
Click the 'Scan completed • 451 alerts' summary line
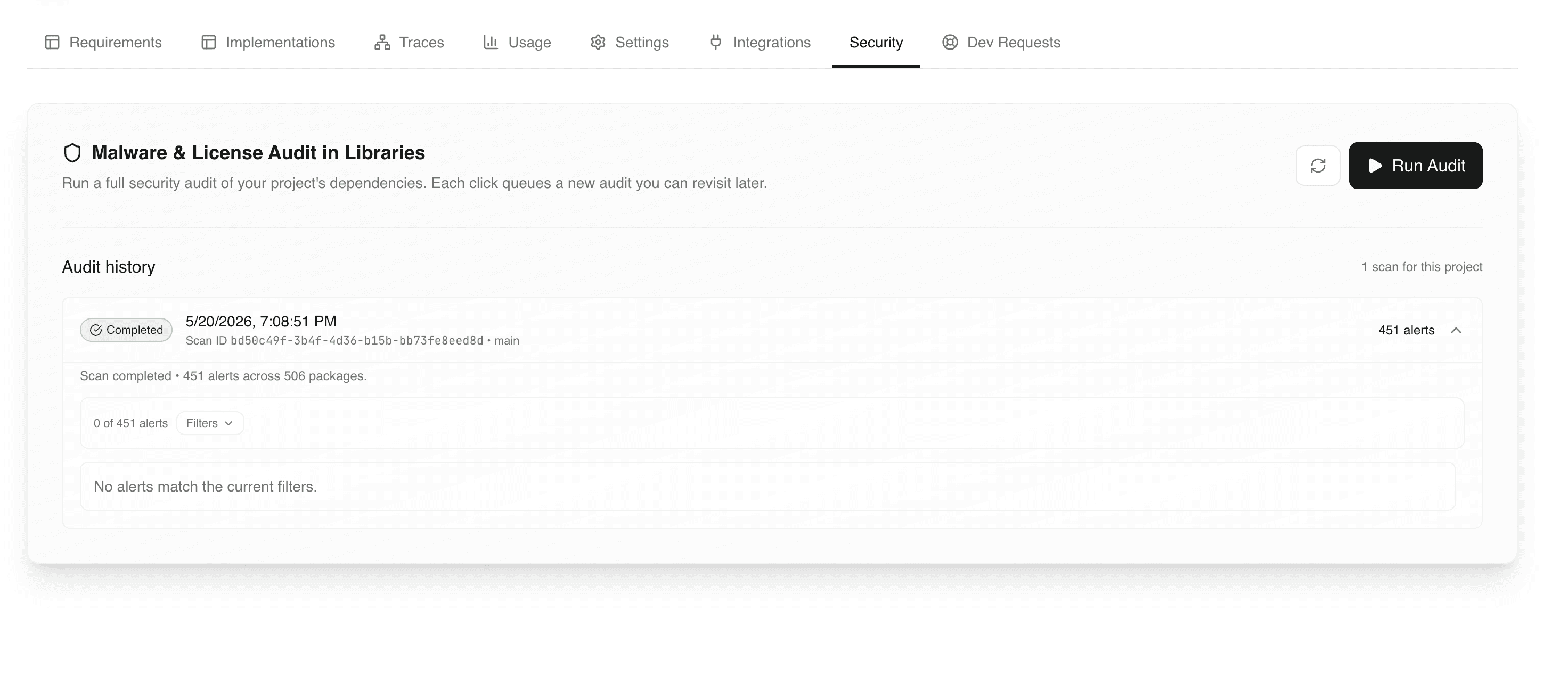tap(223, 375)
